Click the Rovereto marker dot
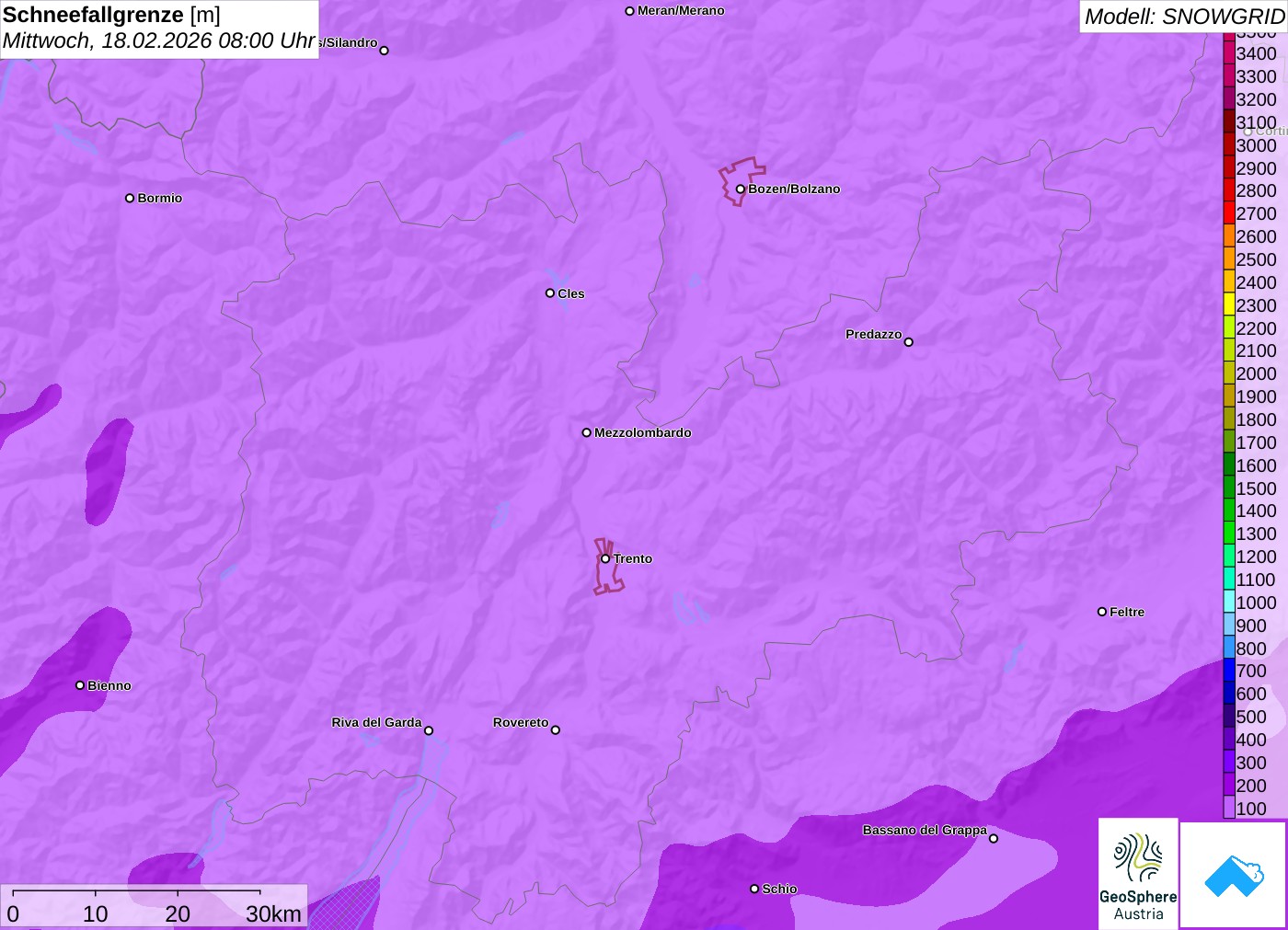The width and height of the screenshot is (1288, 930). [556, 730]
